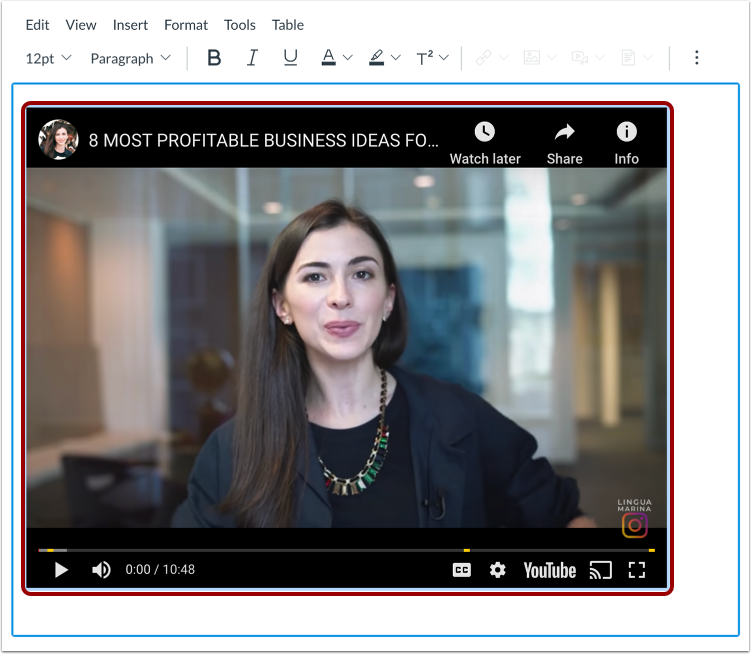This screenshot has height=654, width=751.
Task: Open the Edit menu
Action: pyautogui.click(x=37, y=25)
